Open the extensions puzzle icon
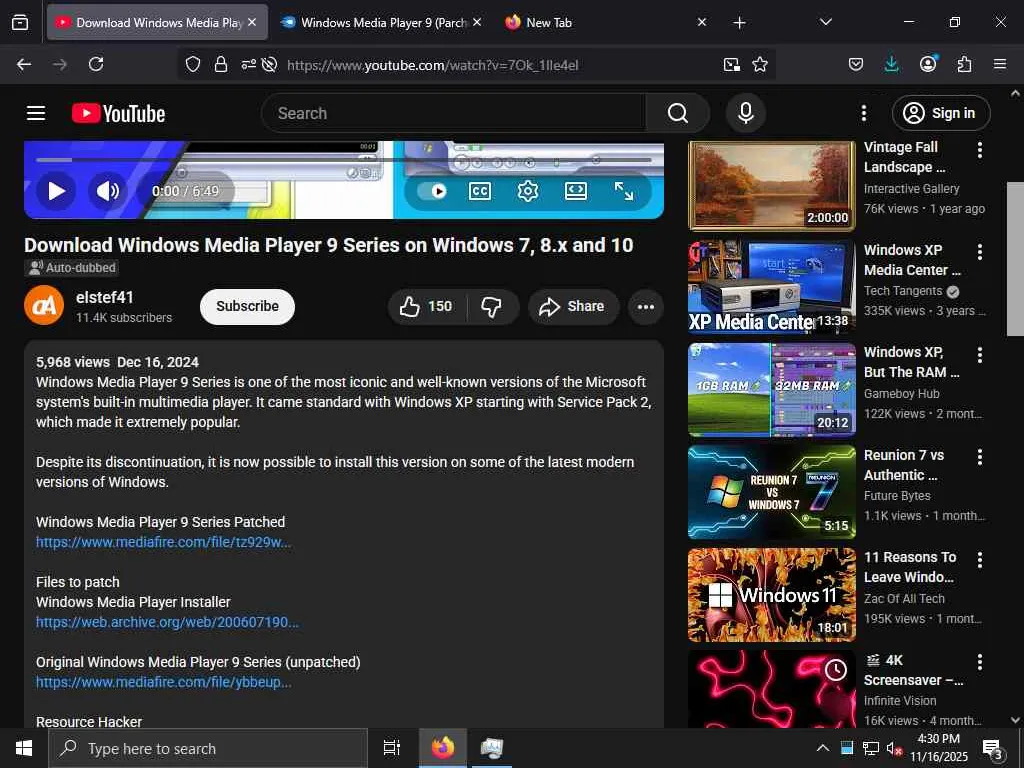The image size is (1024, 768). [964, 64]
